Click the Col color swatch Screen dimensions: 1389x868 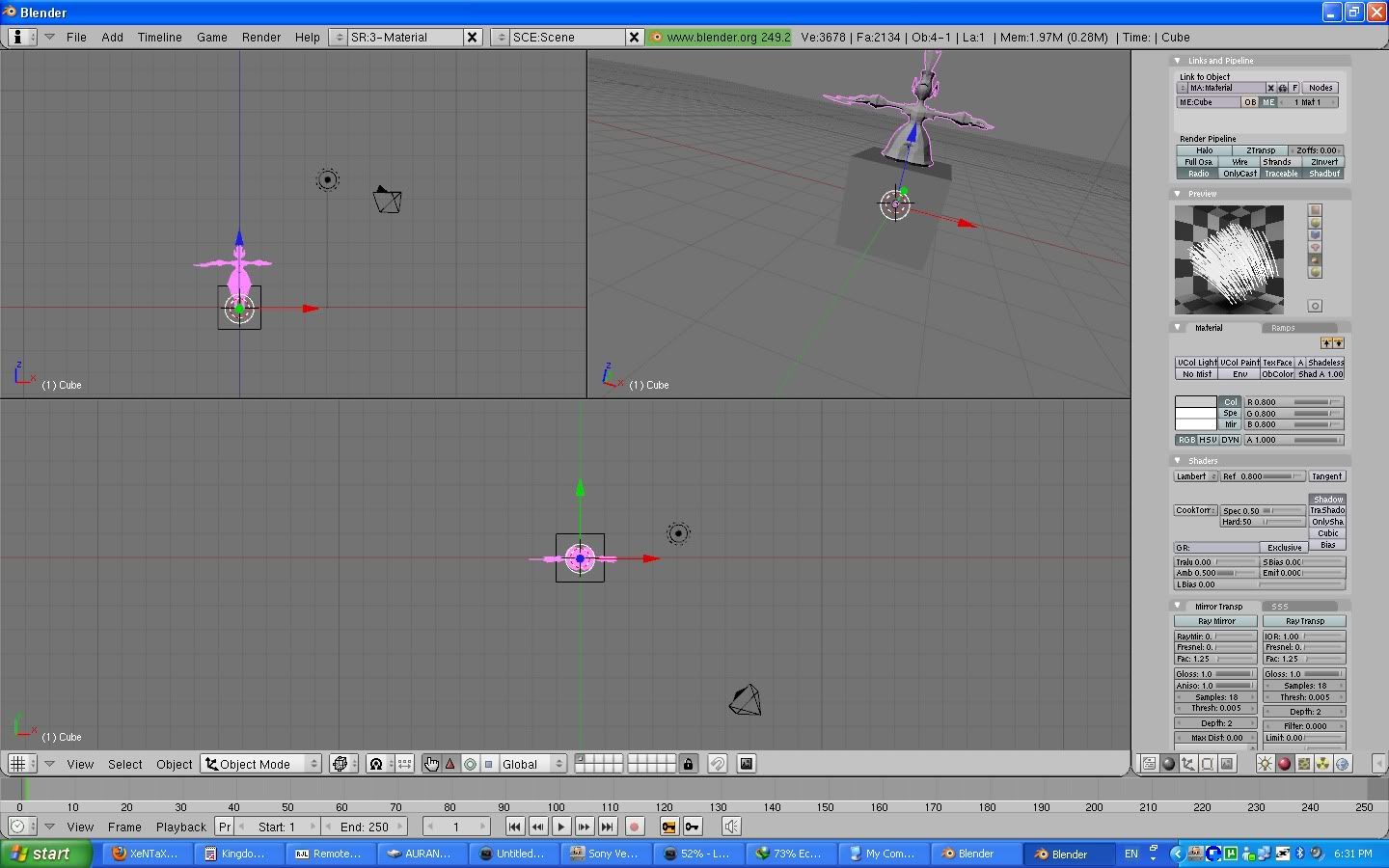click(x=1196, y=402)
